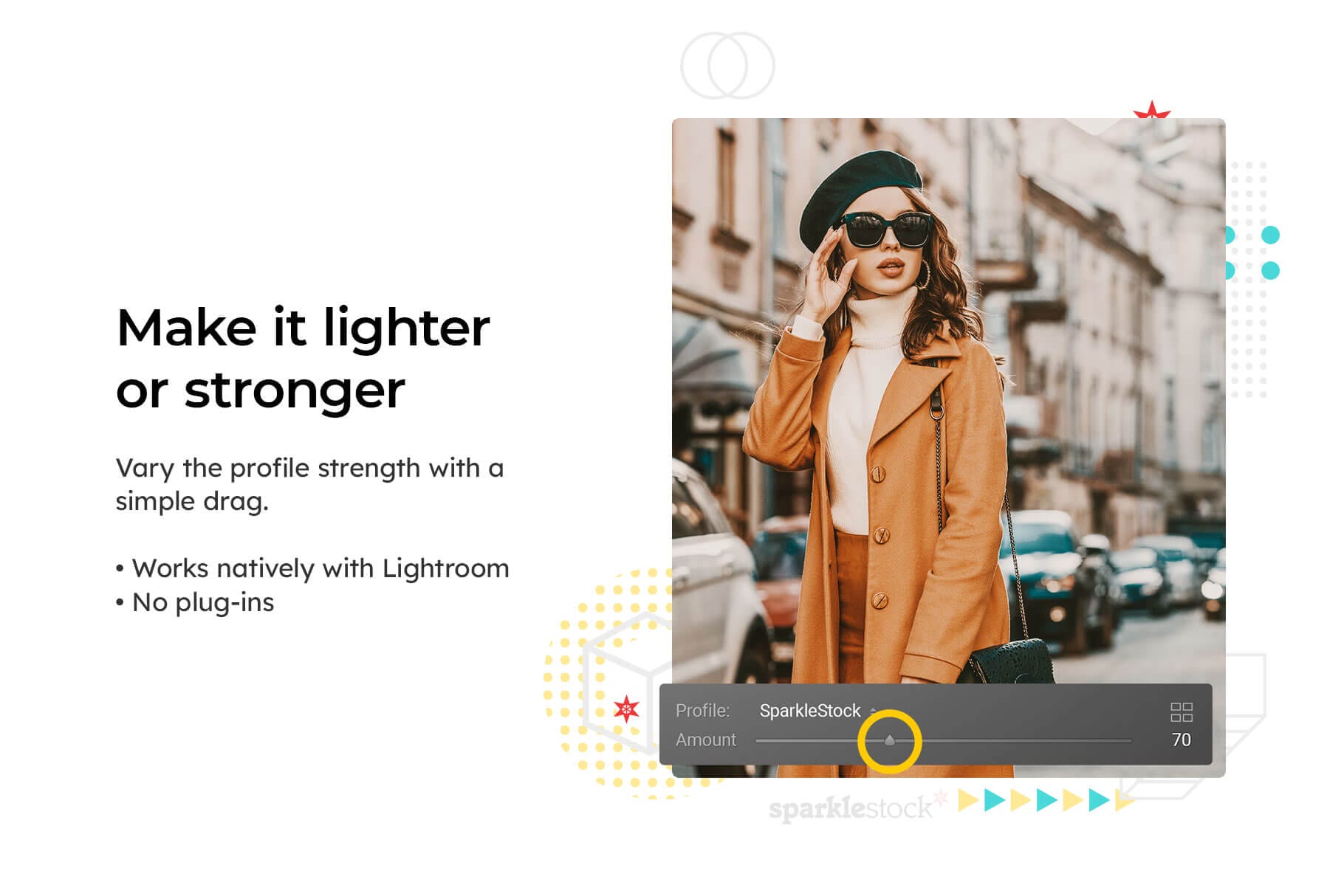Click the small arrow beside SparkleStock
The height and width of the screenshot is (896, 1344).
(873, 711)
